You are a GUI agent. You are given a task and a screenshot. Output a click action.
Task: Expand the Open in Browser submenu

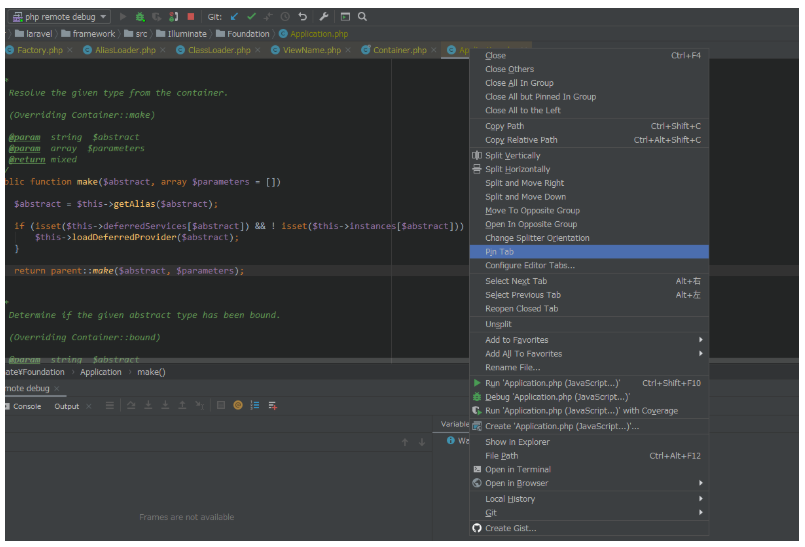tap(589, 483)
